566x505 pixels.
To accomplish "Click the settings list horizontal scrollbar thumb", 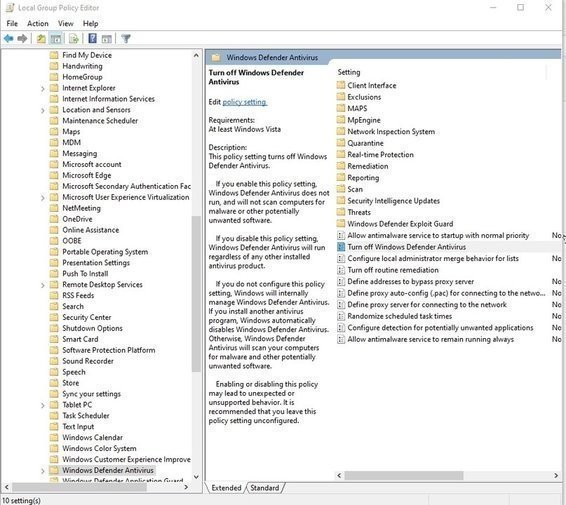I will point(404,475).
